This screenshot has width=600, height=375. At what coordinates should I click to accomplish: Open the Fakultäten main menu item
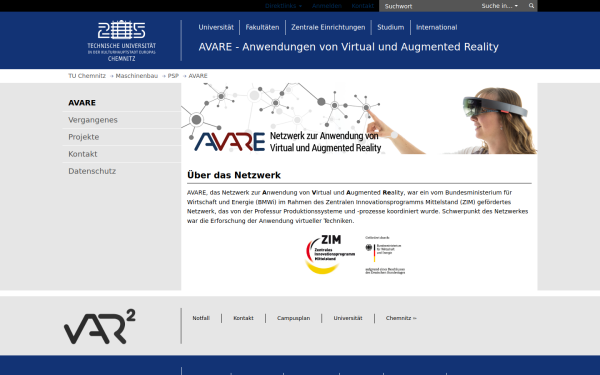262,27
